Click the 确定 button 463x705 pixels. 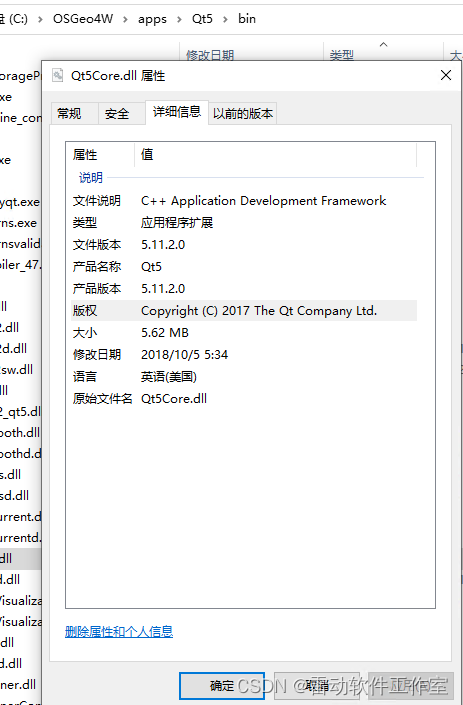pyautogui.click(x=222, y=686)
